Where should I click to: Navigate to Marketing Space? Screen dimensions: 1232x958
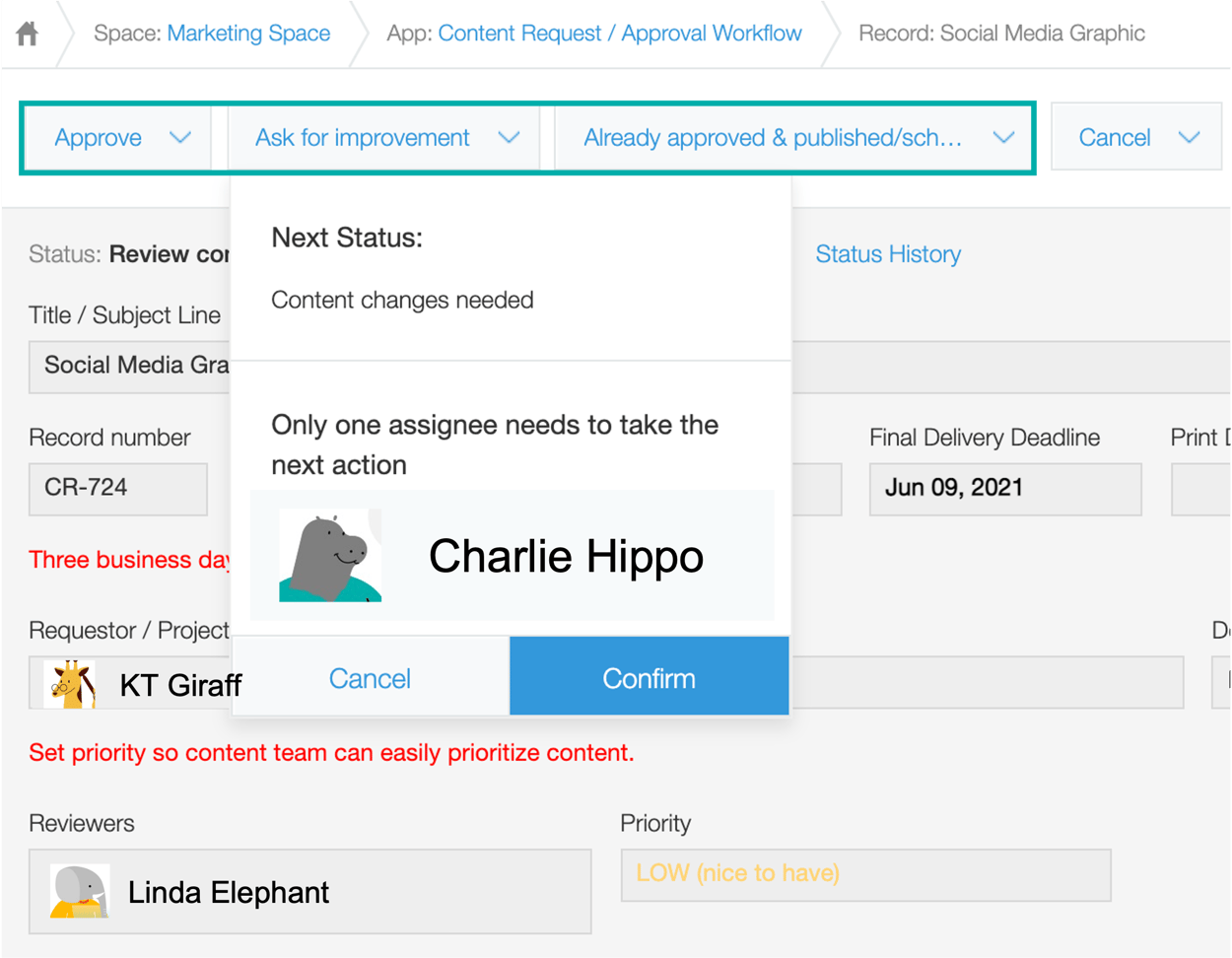[247, 33]
